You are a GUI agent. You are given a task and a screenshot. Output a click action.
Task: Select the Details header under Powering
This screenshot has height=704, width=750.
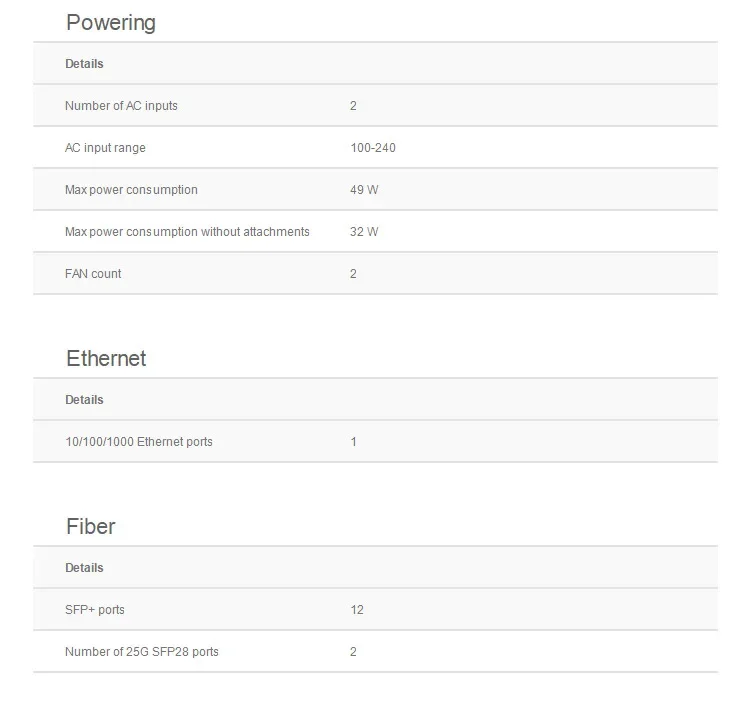coord(84,64)
